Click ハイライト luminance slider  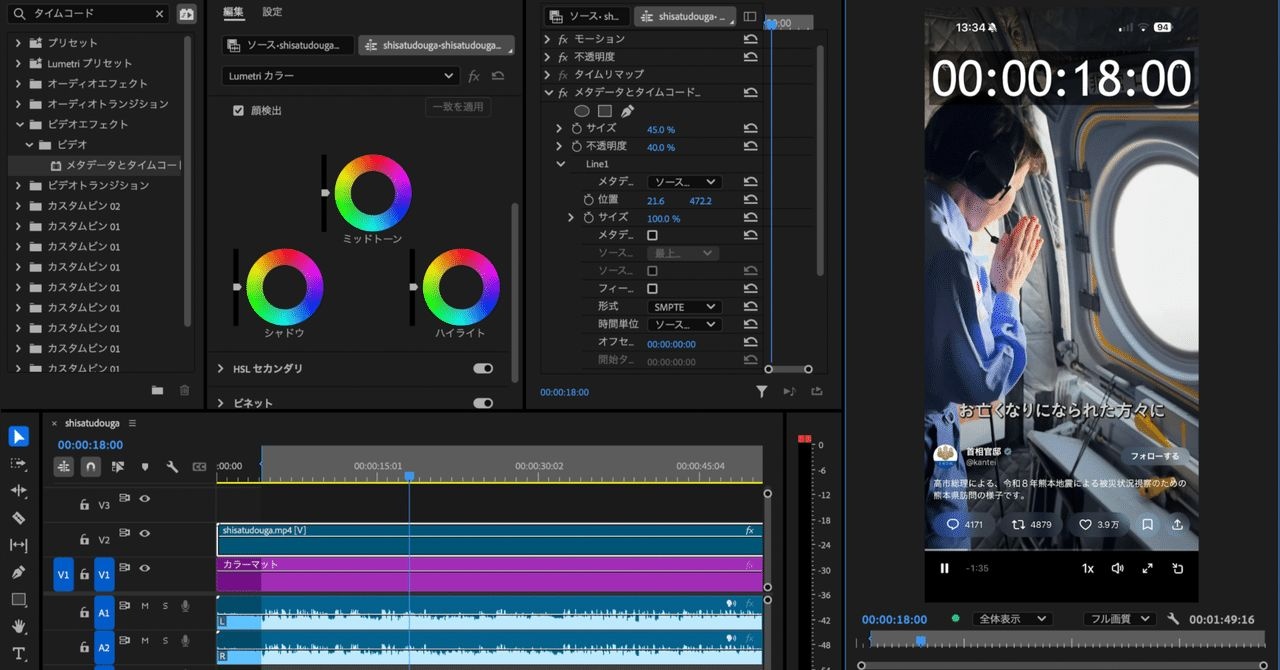coord(412,287)
